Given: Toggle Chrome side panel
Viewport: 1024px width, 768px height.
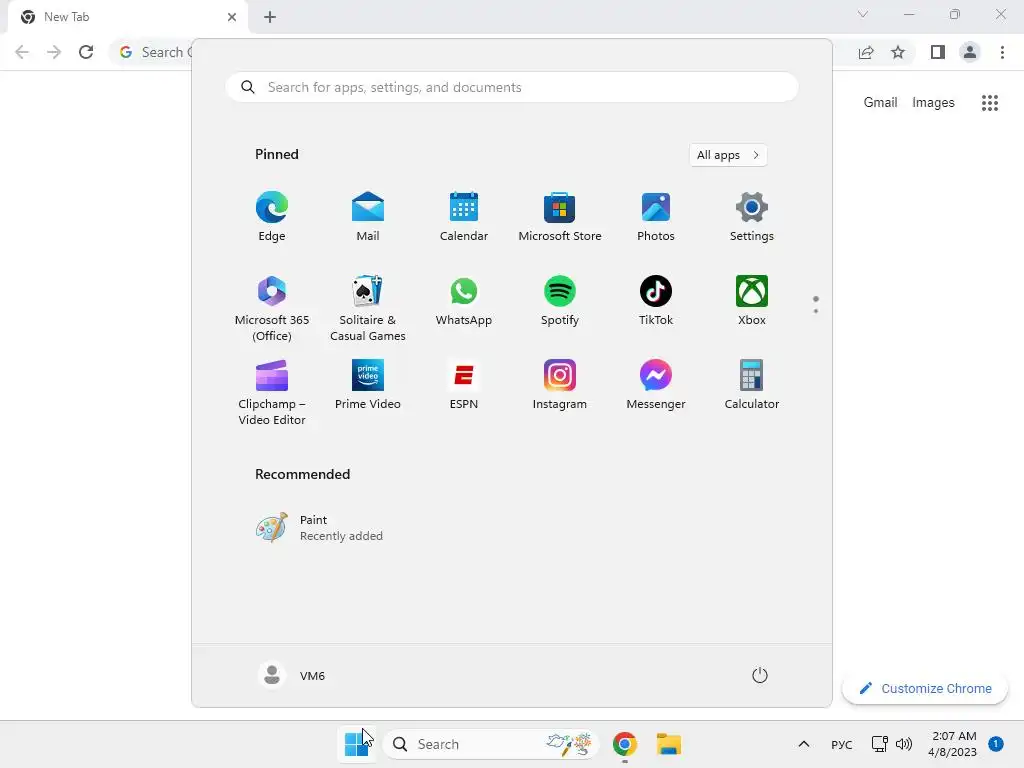Looking at the screenshot, I should [938, 52].
